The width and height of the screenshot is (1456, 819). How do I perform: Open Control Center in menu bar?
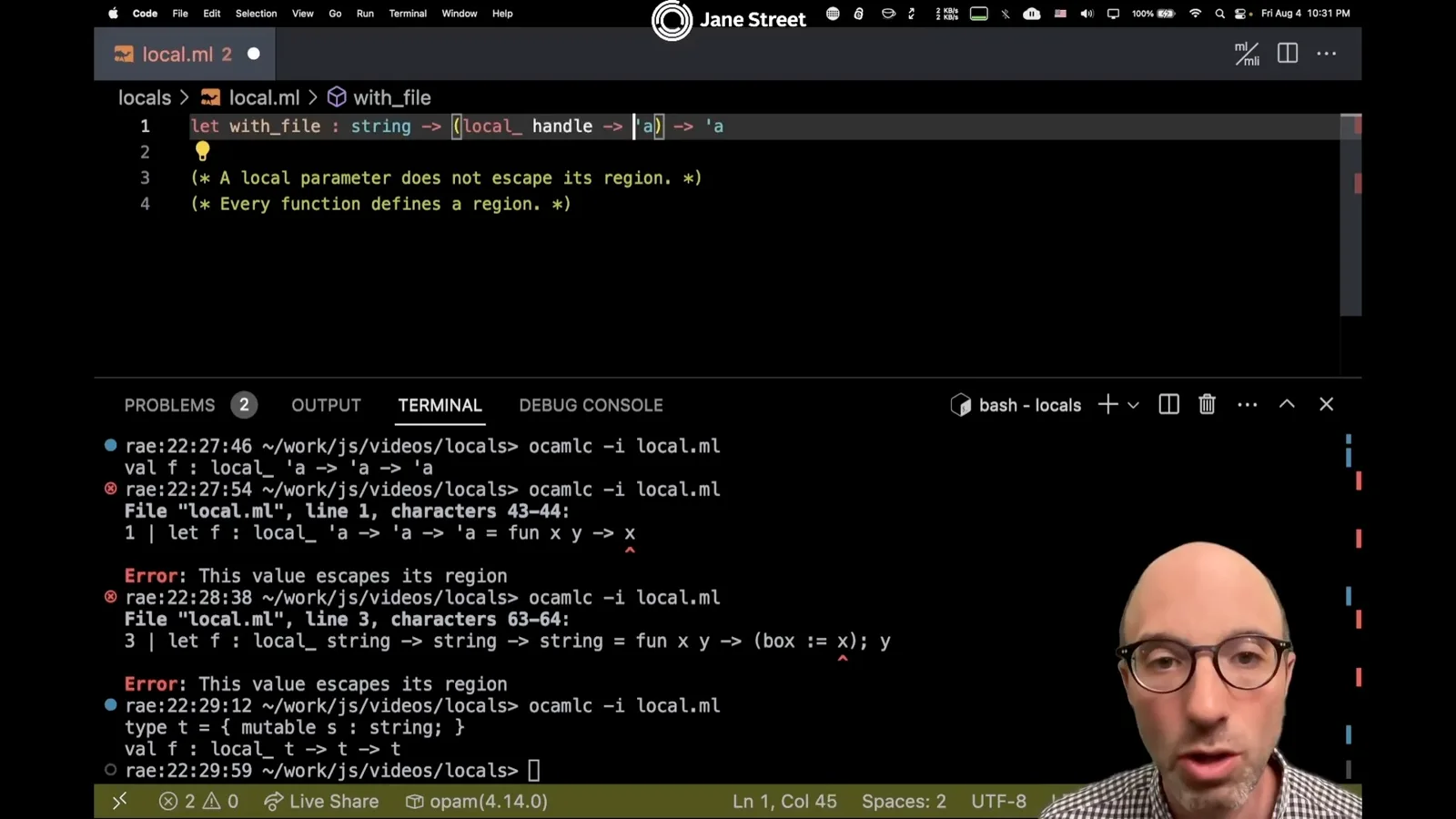point(1242,14)
